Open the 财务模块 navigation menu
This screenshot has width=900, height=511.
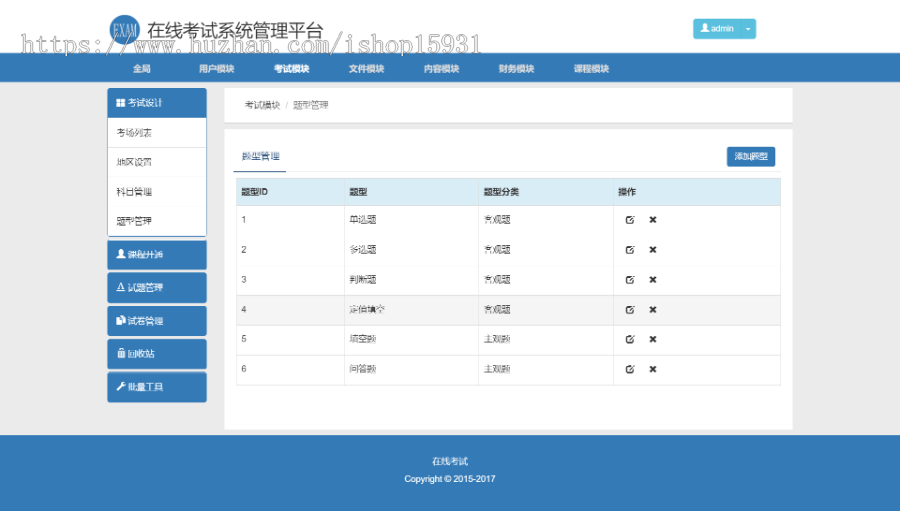tap(516, 68)
